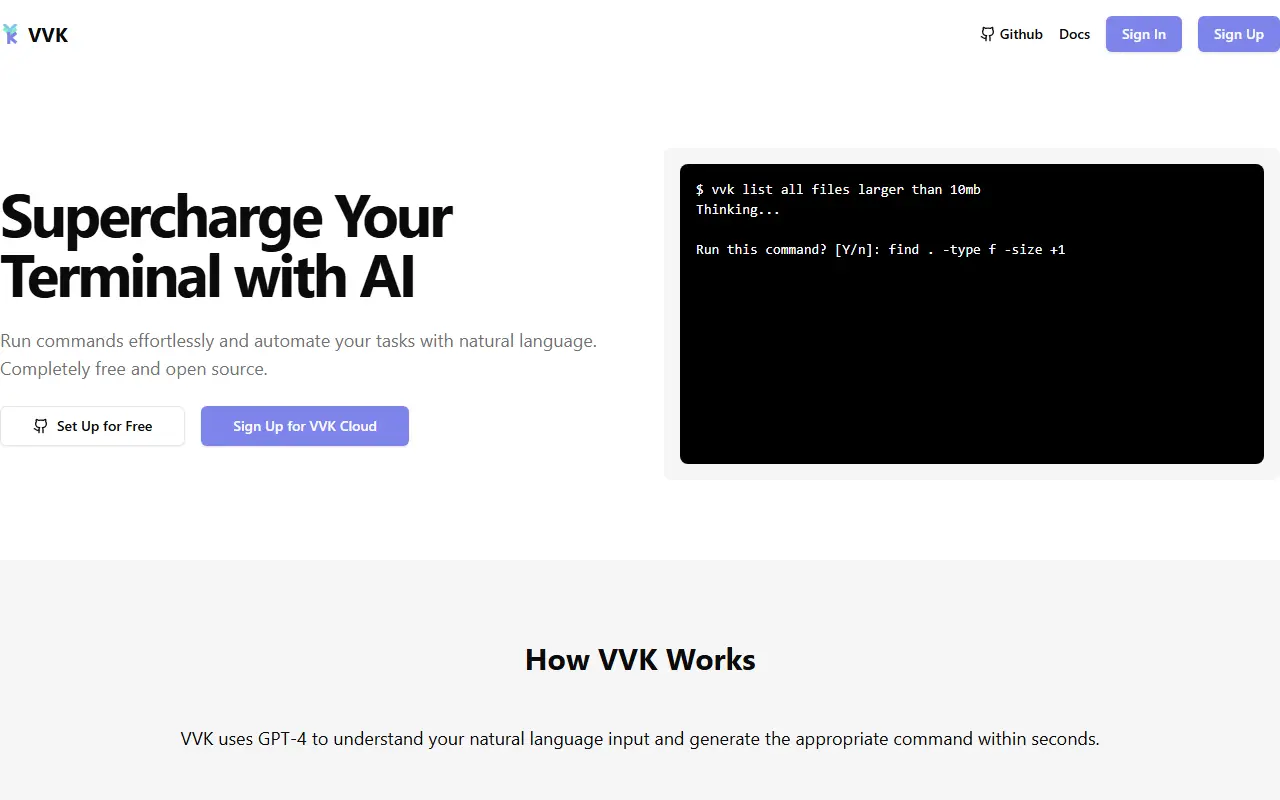Image resolution: width=1280 pixels, height=800 pixels.
Task: Click Sign Up for VVK Cloud
Action: point(305,426)
